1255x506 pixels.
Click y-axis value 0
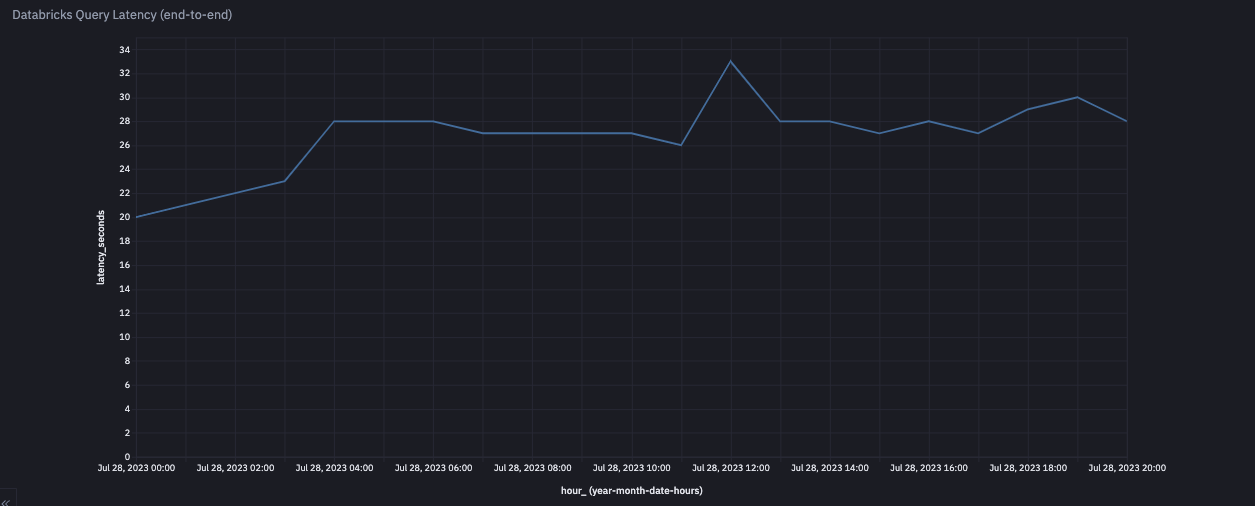click(128, 457)
